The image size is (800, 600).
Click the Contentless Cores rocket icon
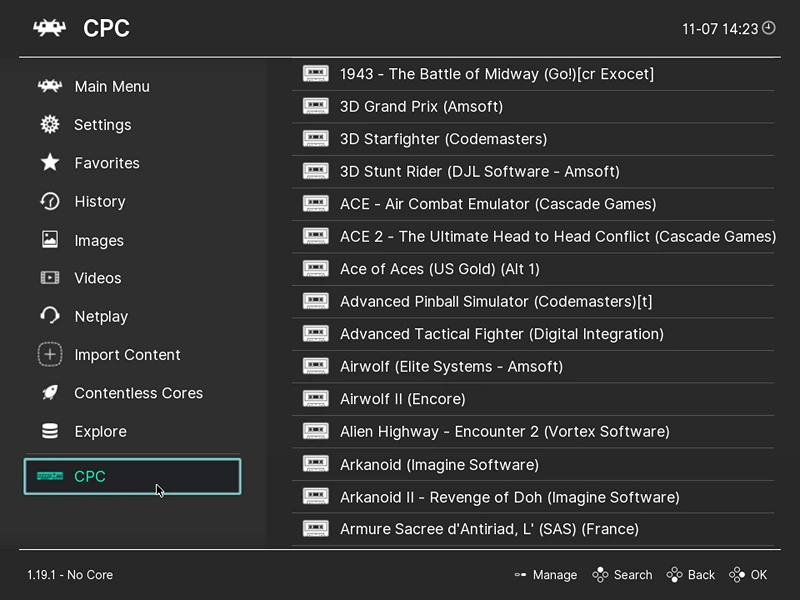click(49, 393)
